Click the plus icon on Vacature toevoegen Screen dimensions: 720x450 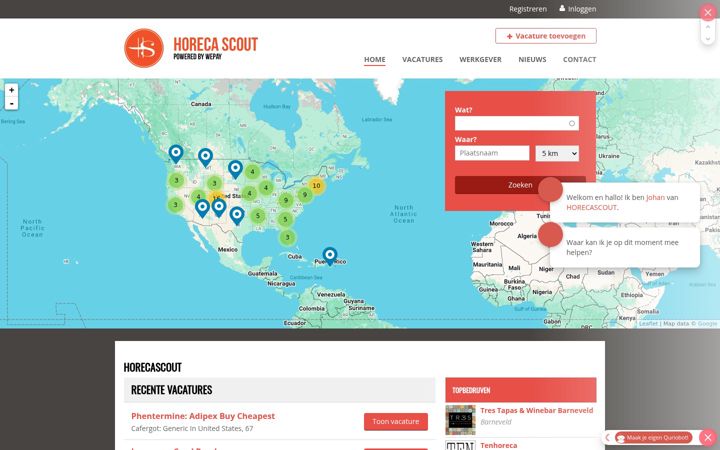(x=509, y=36)
